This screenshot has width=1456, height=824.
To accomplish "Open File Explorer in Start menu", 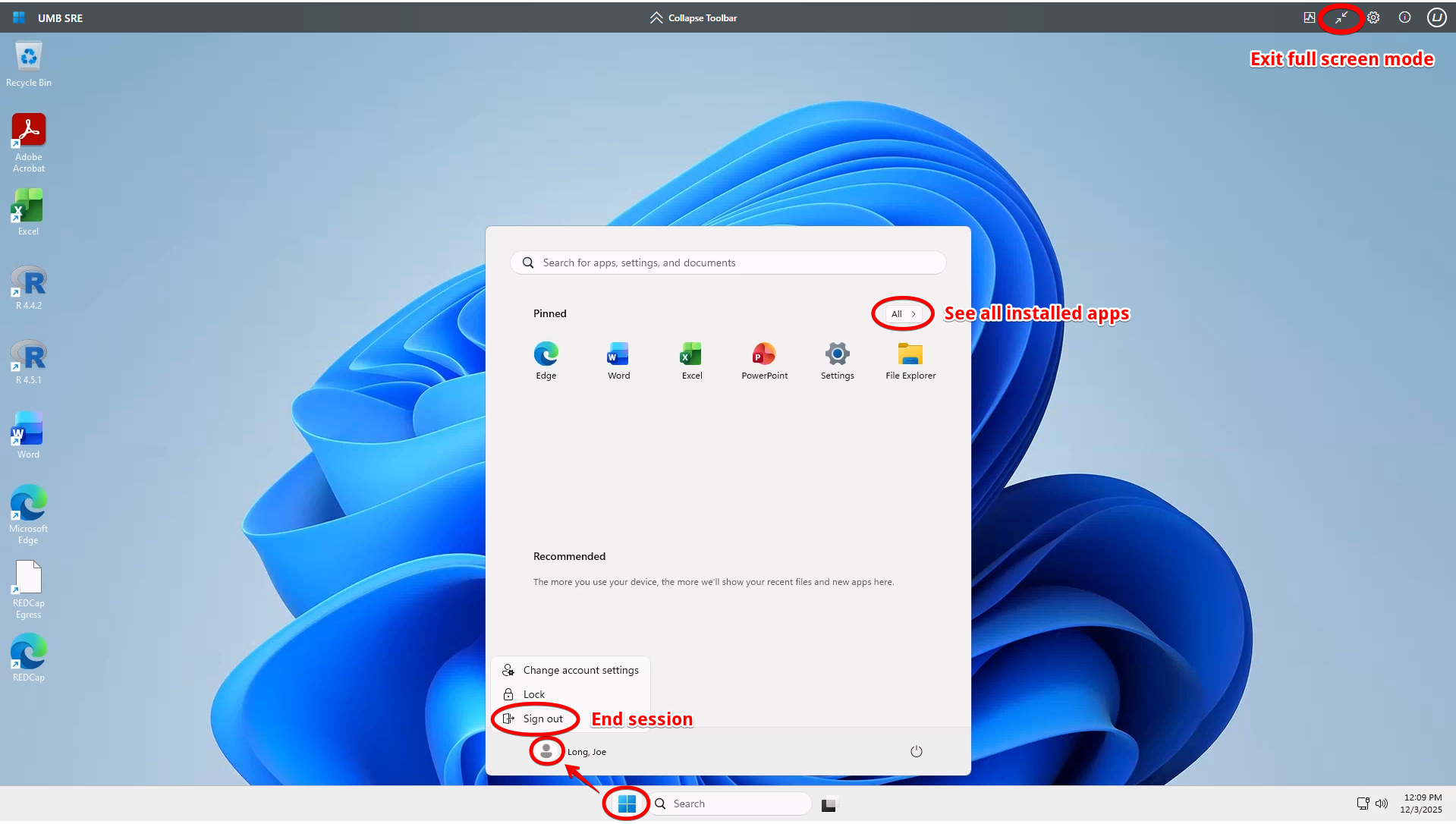I will pos(910,360).
